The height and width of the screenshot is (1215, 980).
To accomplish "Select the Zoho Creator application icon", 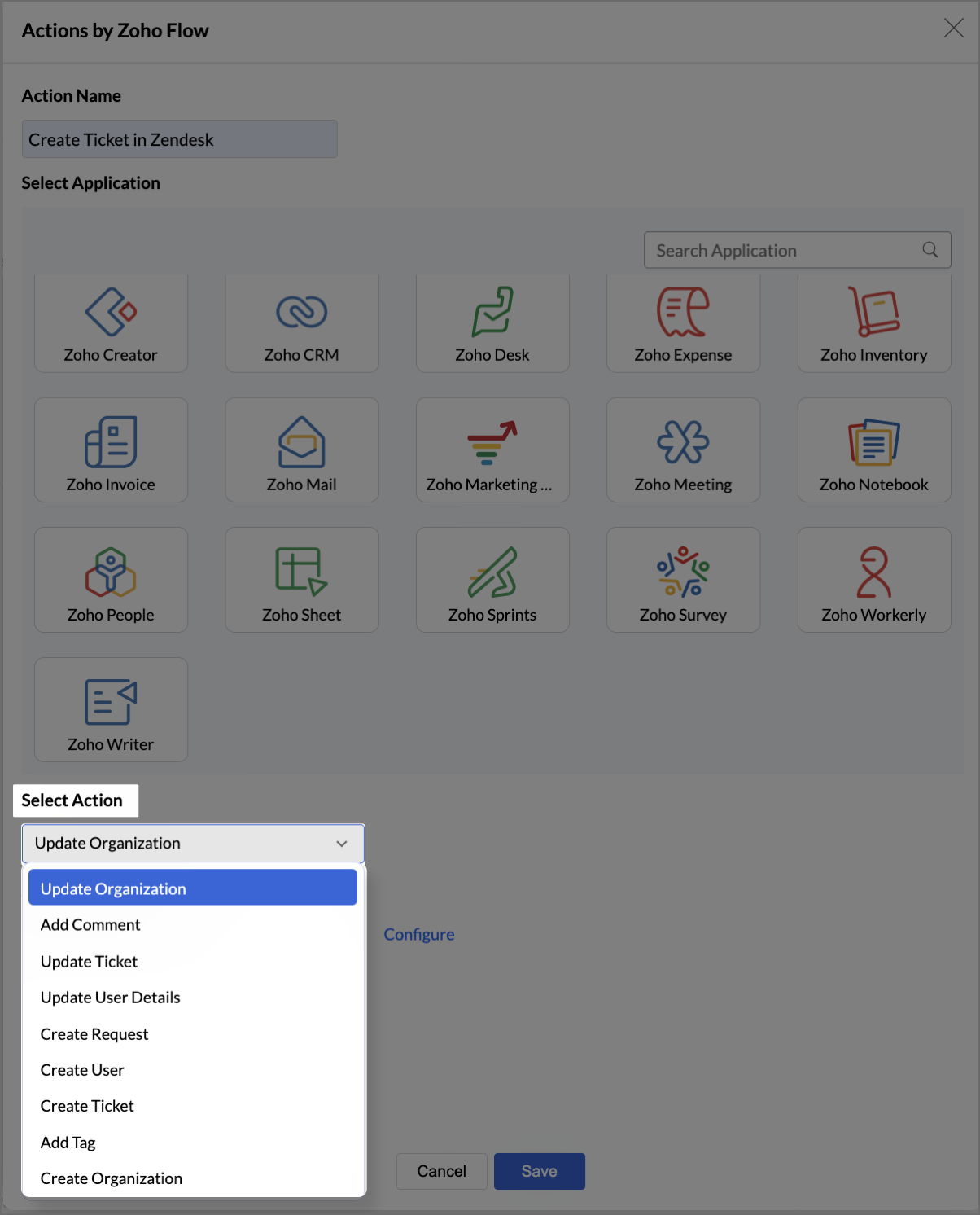I will coord(111,312).
